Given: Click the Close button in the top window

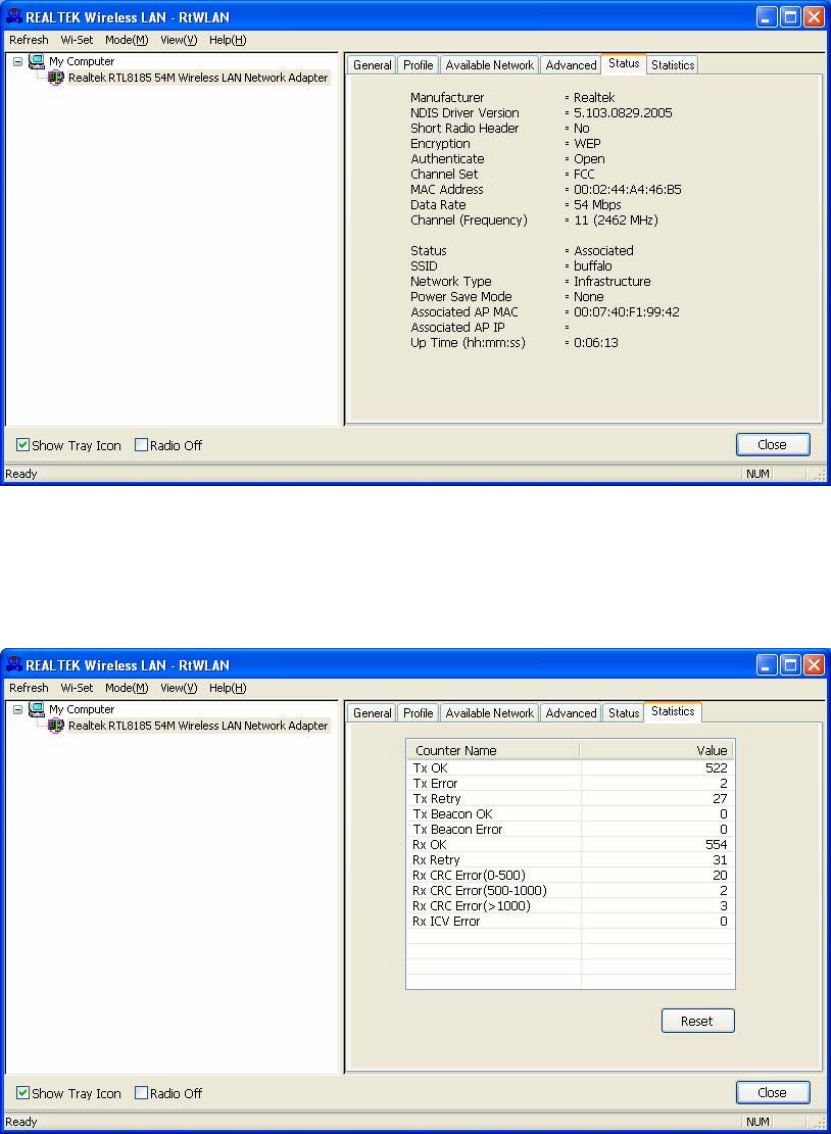Looking at the screenshot, I should pos(772,445).
